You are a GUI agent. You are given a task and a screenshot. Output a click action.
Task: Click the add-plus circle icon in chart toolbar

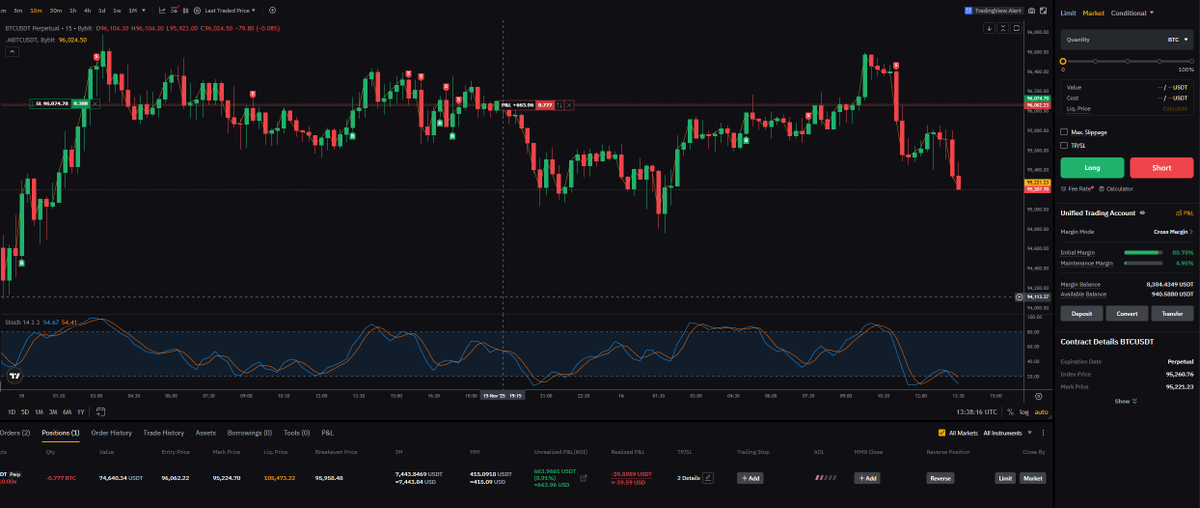(x=272, y=10)
